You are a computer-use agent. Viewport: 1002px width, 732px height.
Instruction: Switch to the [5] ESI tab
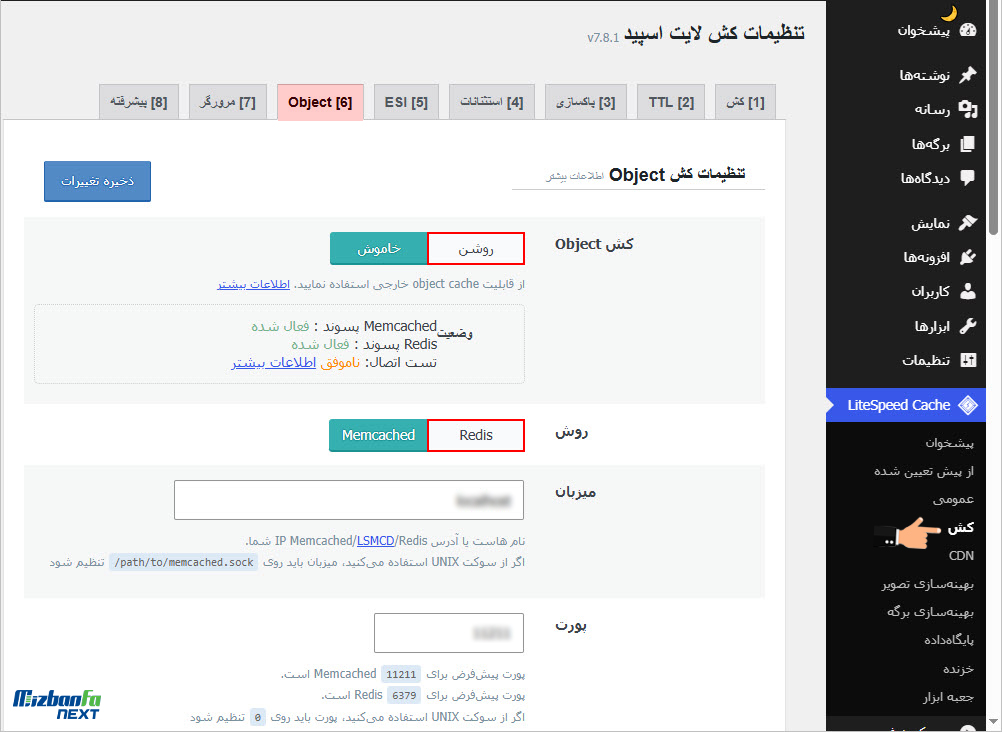tap(406, 102)
